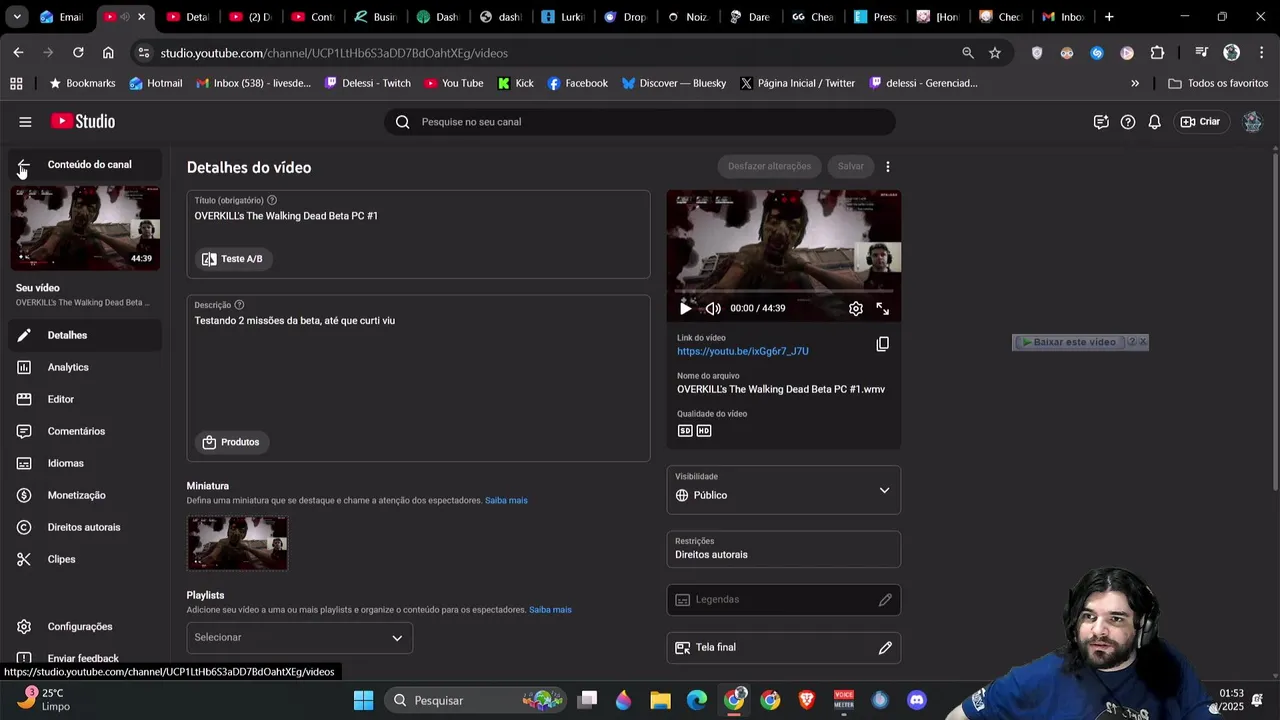Open a new browser tab

[x=1109, y=17]
